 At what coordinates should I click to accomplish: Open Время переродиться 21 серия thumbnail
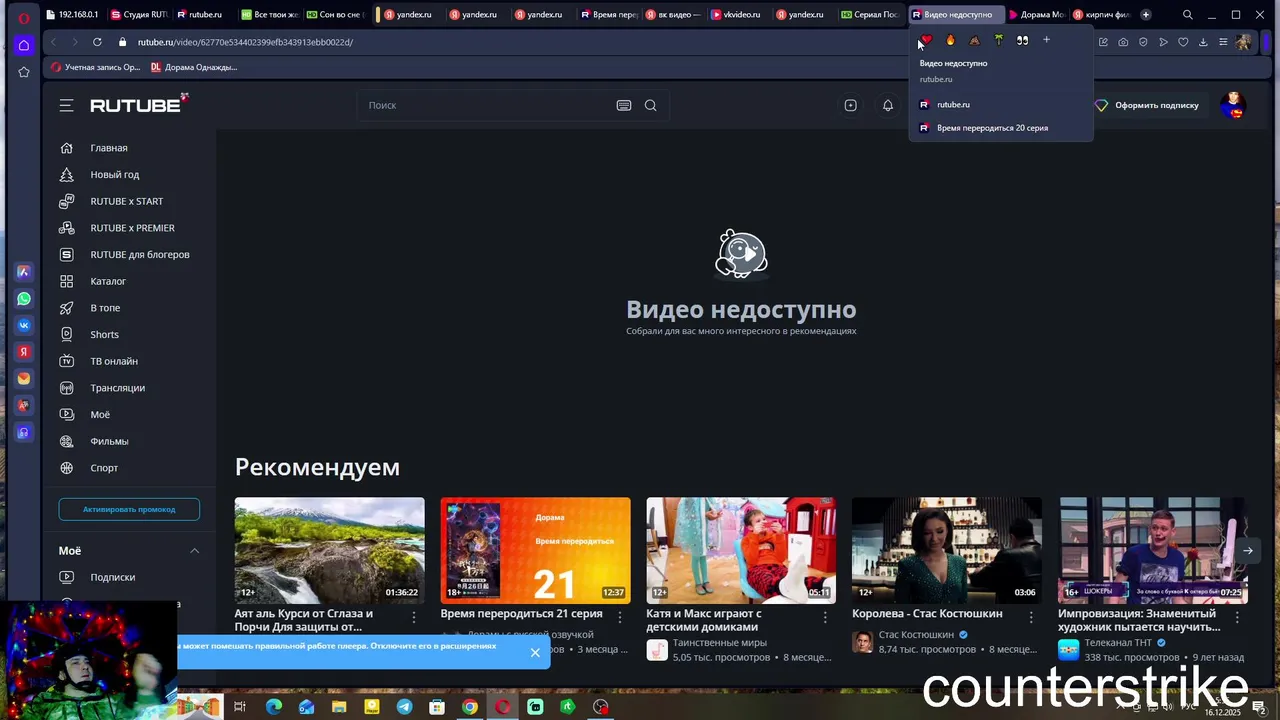[535, 550]
